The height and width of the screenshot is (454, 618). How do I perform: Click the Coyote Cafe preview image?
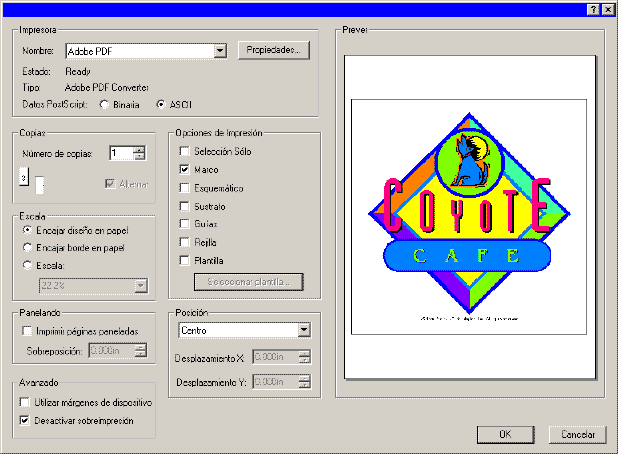point(469,217)
